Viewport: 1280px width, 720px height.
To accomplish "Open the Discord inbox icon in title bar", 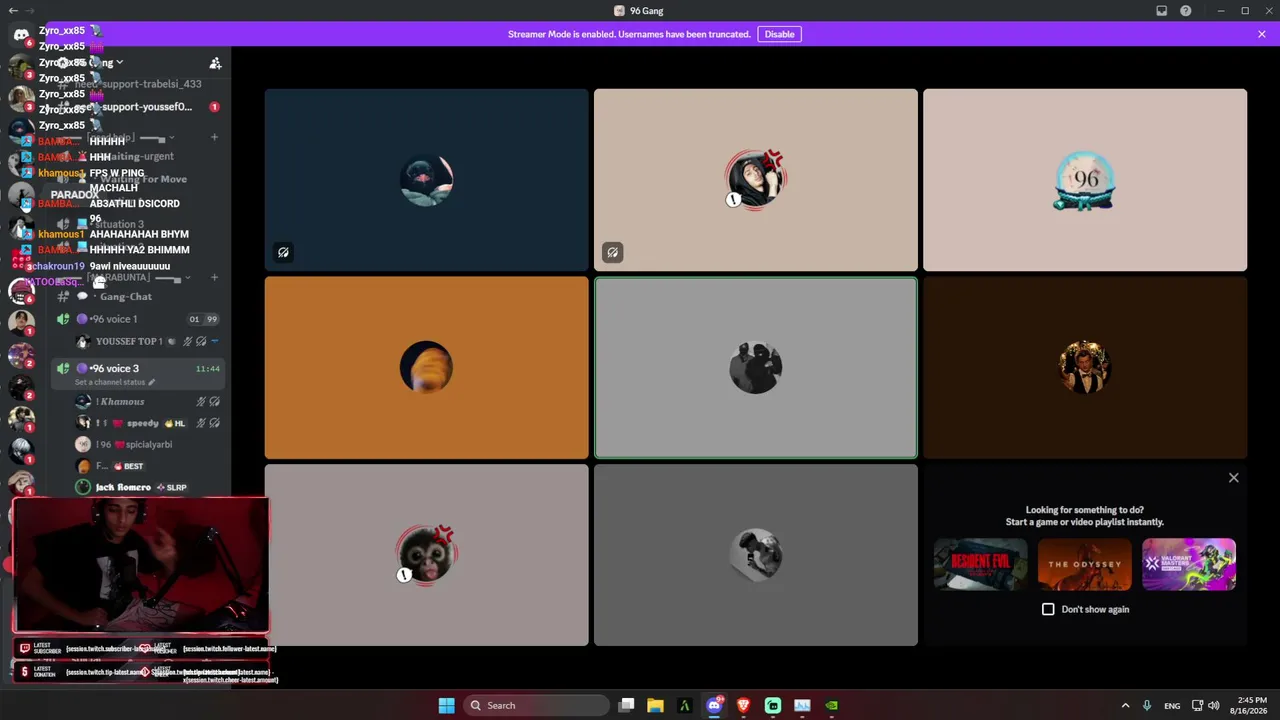I will click(1161, 11).
